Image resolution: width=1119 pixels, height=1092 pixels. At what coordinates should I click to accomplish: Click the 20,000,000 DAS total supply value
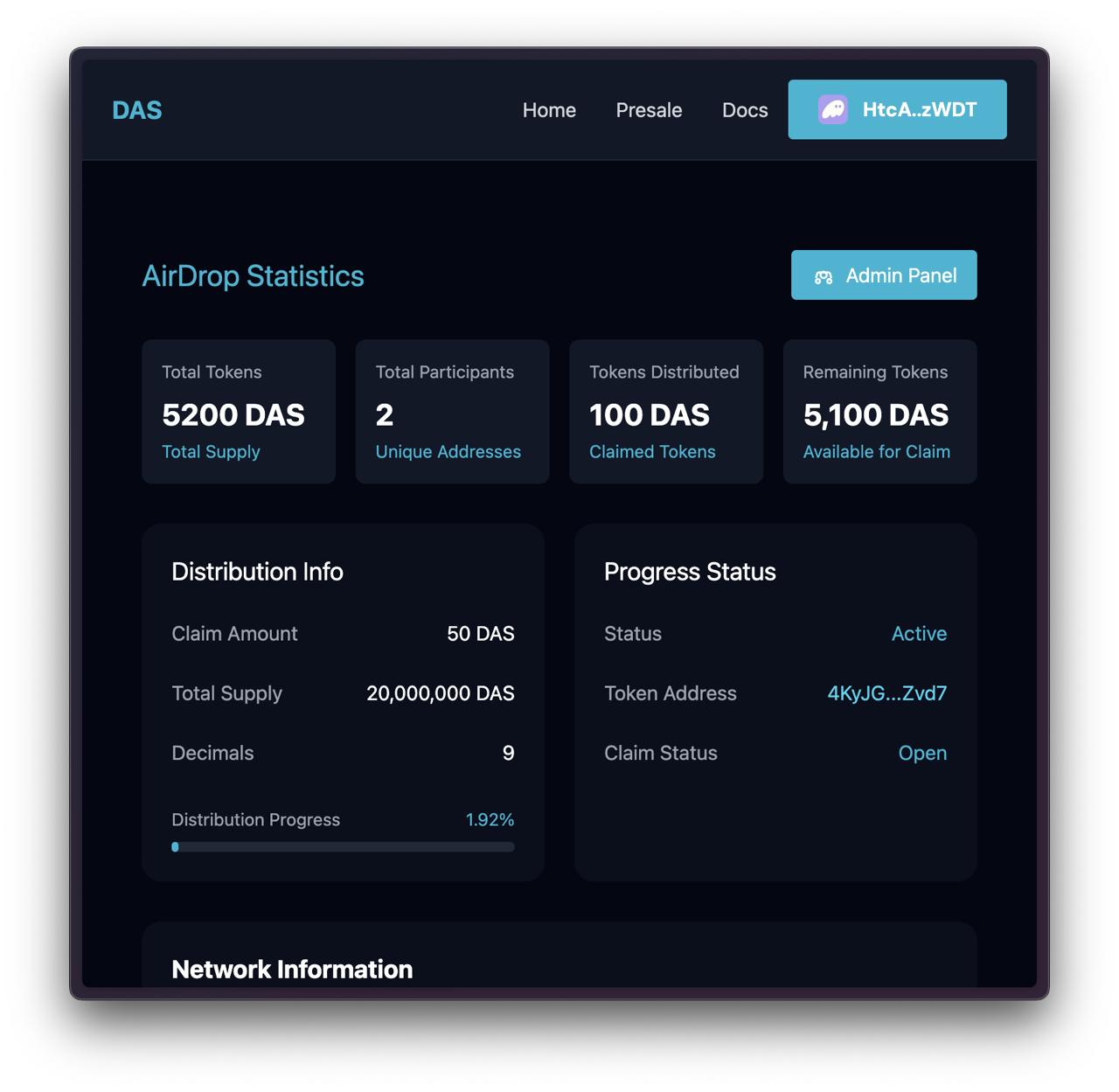click(x=440, y=693)
